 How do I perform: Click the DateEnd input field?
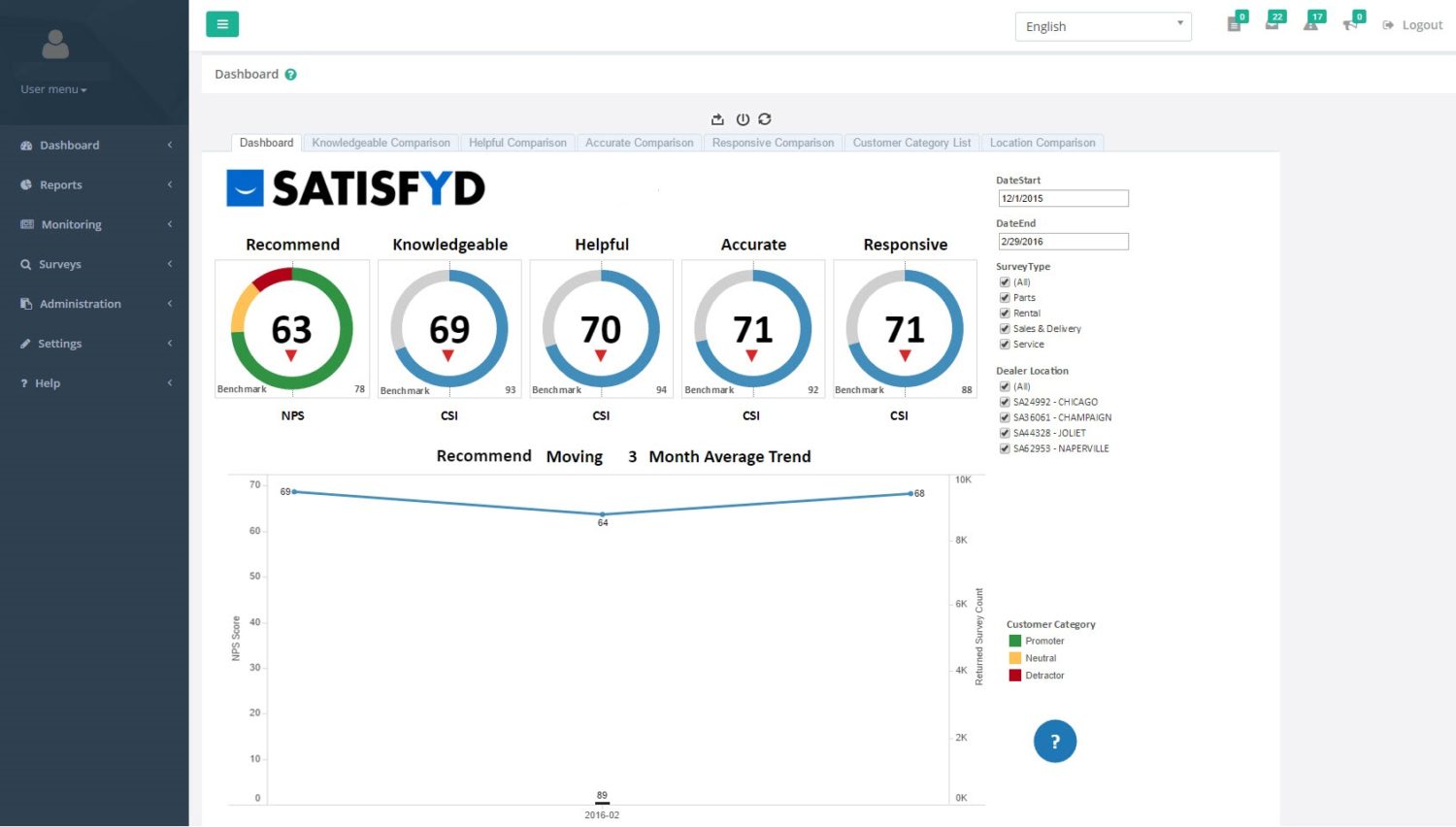click(x=1064, y=242)
